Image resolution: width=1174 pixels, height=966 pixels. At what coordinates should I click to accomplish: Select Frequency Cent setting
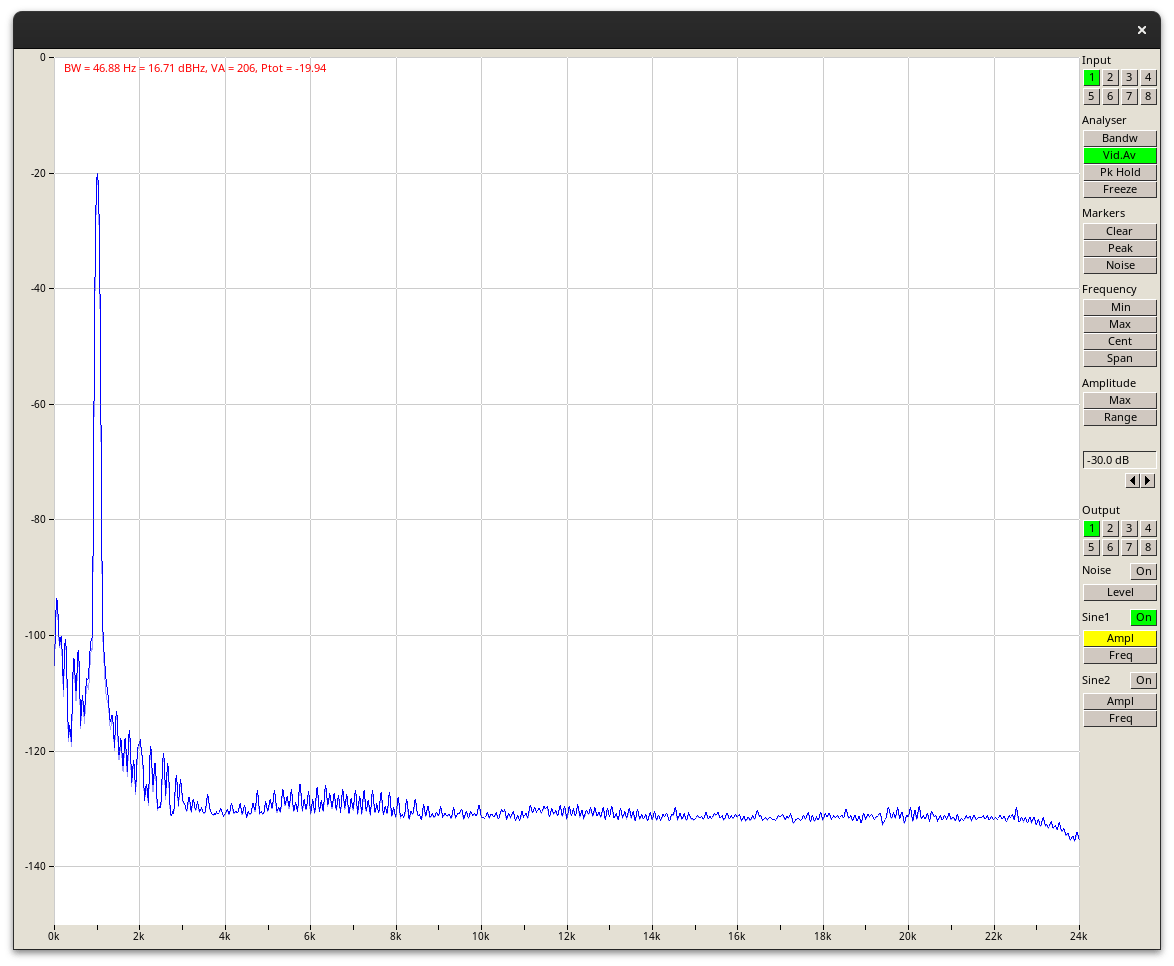[1120, 341]
